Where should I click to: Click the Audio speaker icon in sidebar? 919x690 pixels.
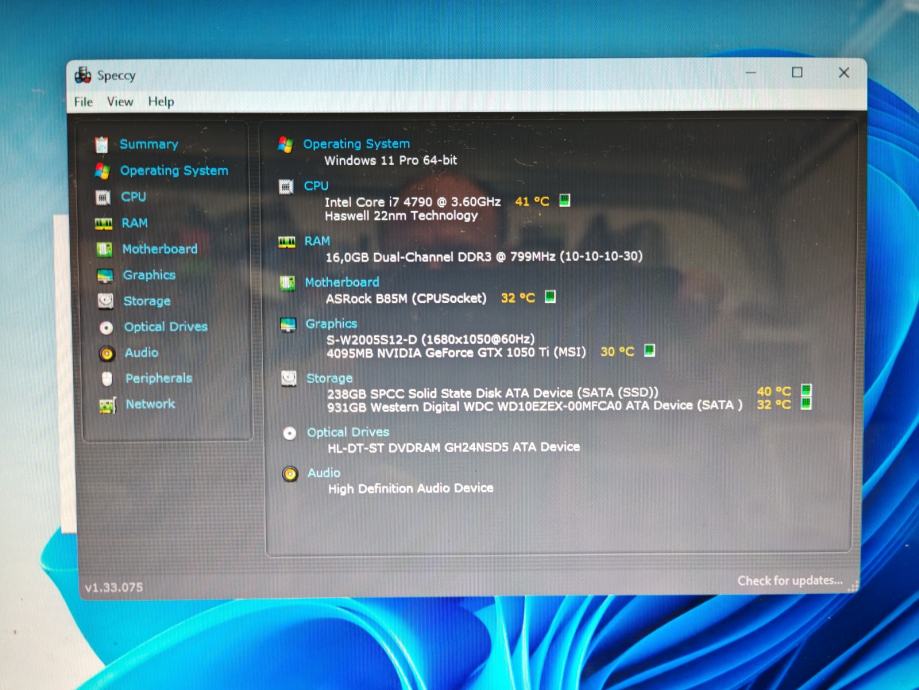coord(107,353)
